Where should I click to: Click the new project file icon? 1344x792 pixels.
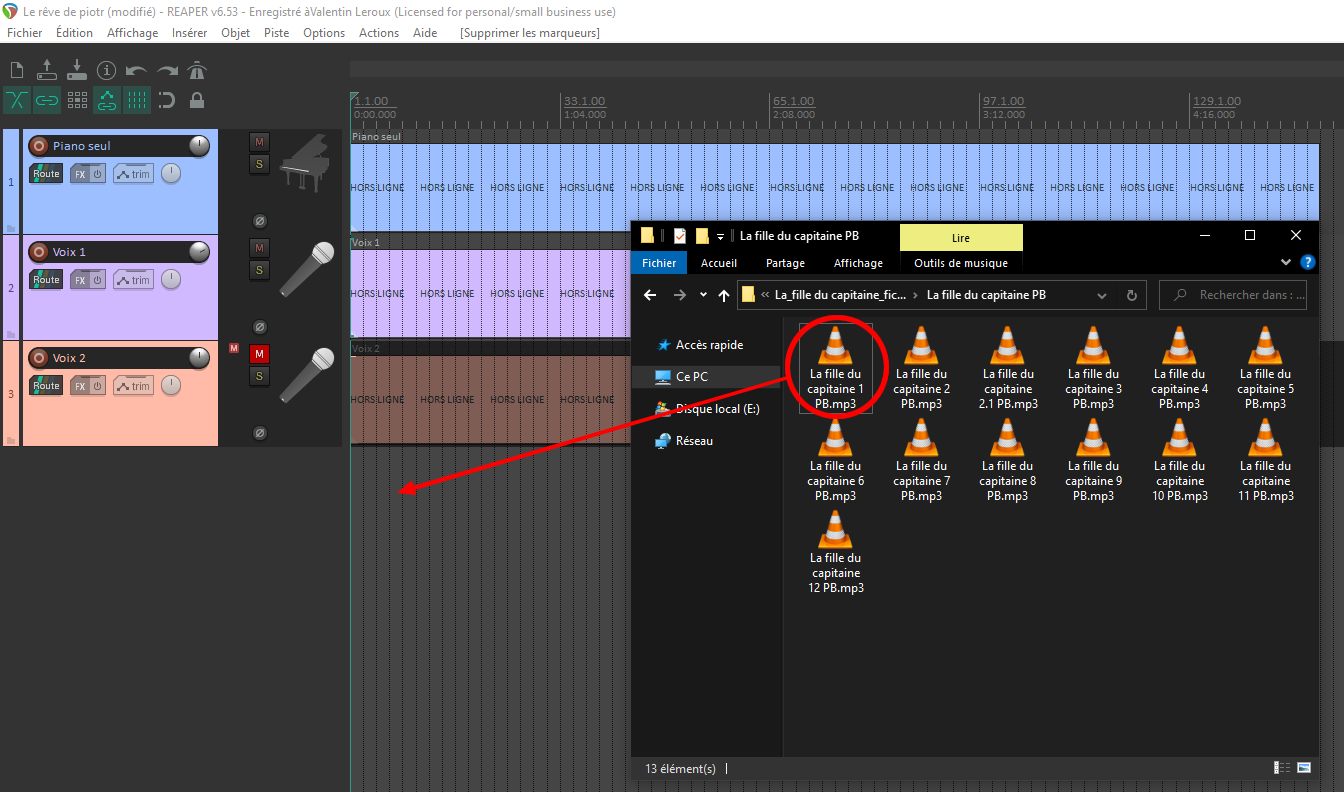click(16, 70)
